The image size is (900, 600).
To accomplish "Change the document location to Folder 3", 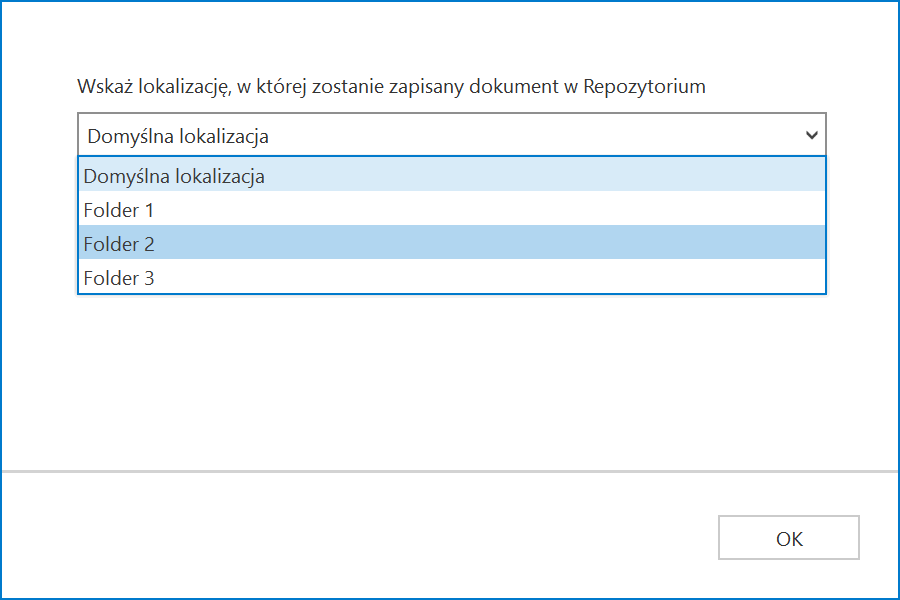I will pyautogui.click(x=452, y=276).
